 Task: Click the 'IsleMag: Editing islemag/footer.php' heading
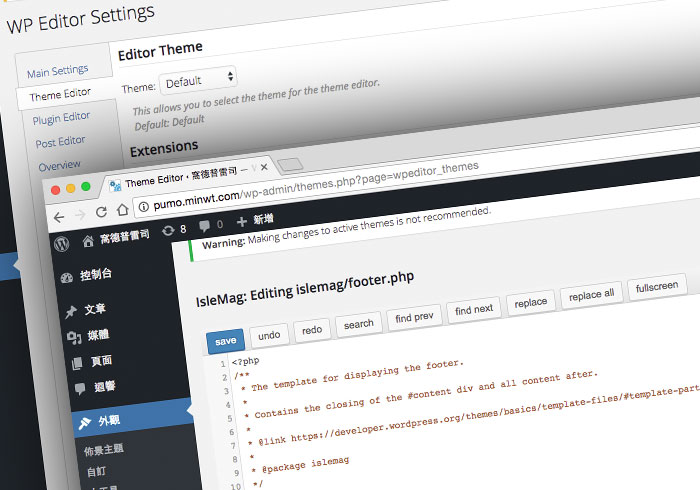pyautogui.click(x=305, y=289)
